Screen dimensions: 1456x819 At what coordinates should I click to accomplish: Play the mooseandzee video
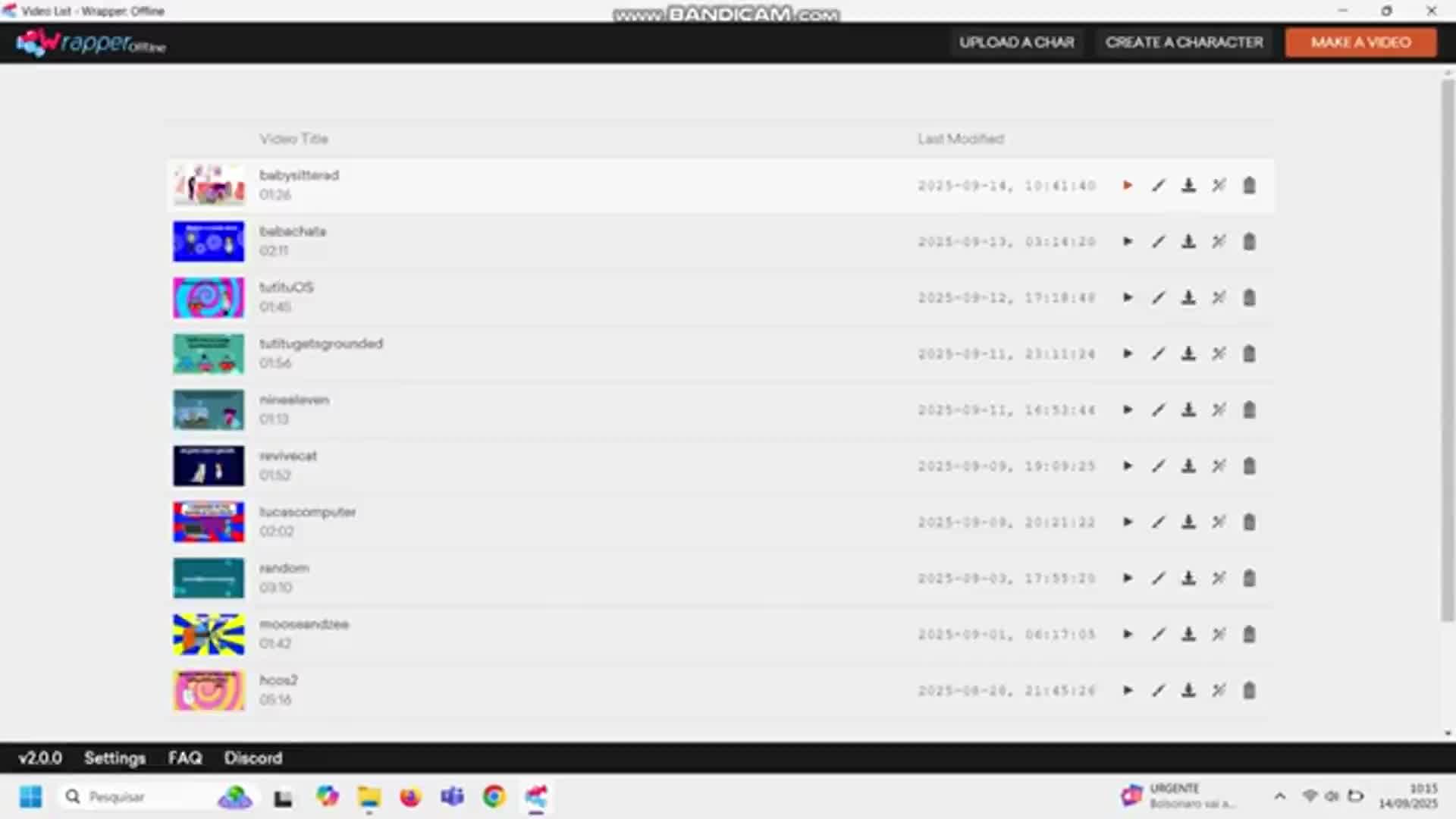coord(1128,634)
